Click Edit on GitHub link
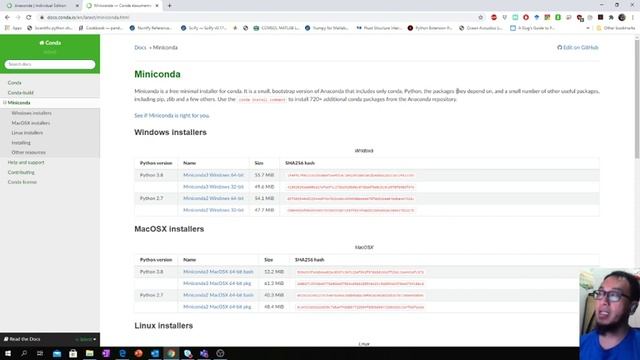This screenshot has width=640, height=360. [578, 48]
